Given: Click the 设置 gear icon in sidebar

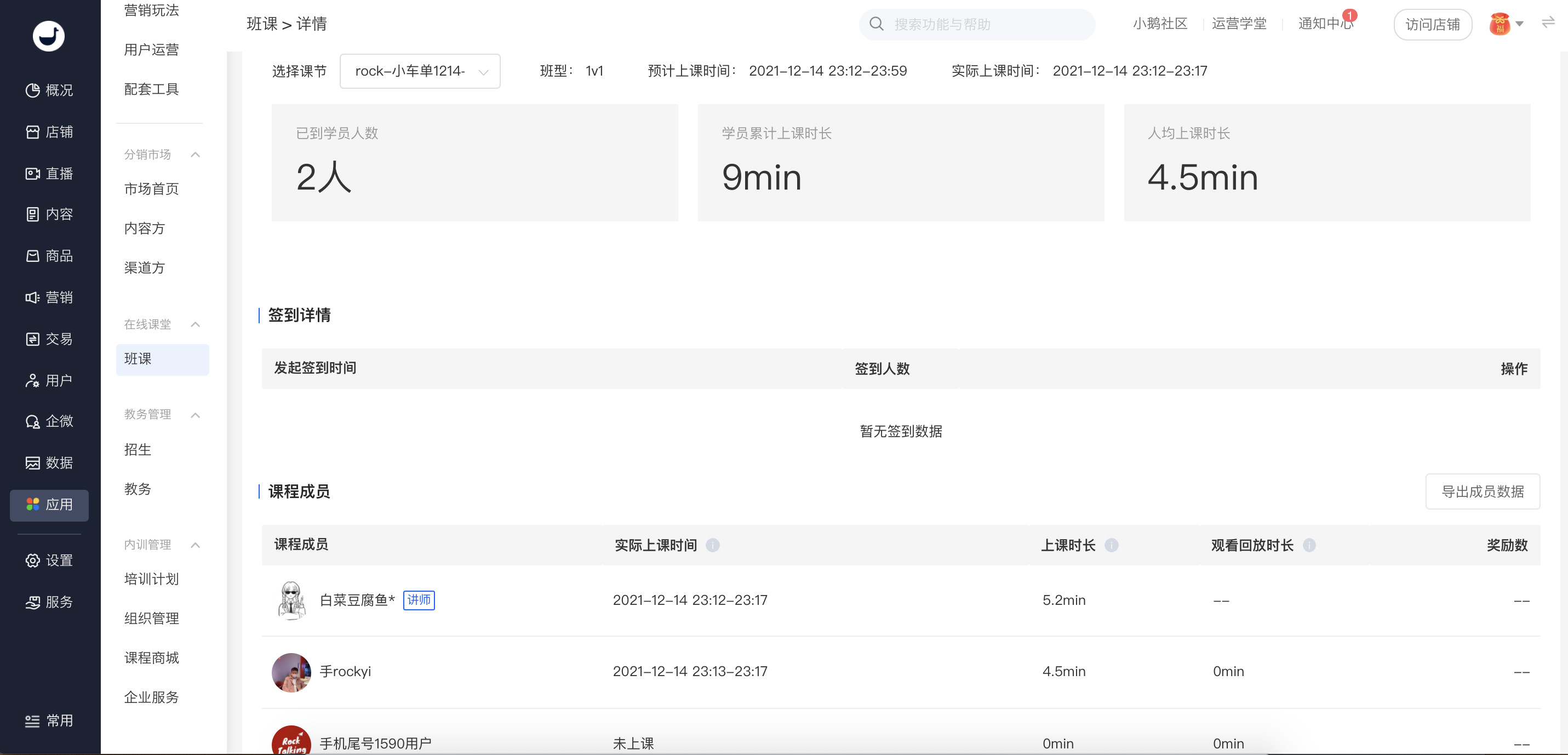Looking at the screenshot, I should tap(33, 560).
